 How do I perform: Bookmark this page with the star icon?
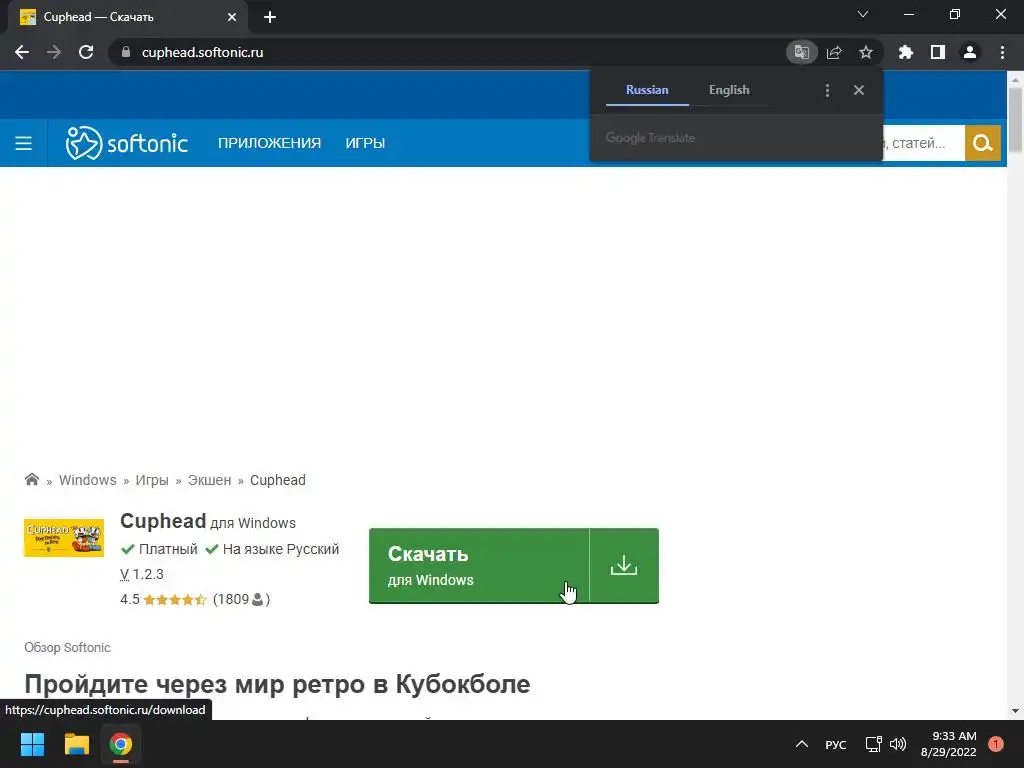point(866,52)
